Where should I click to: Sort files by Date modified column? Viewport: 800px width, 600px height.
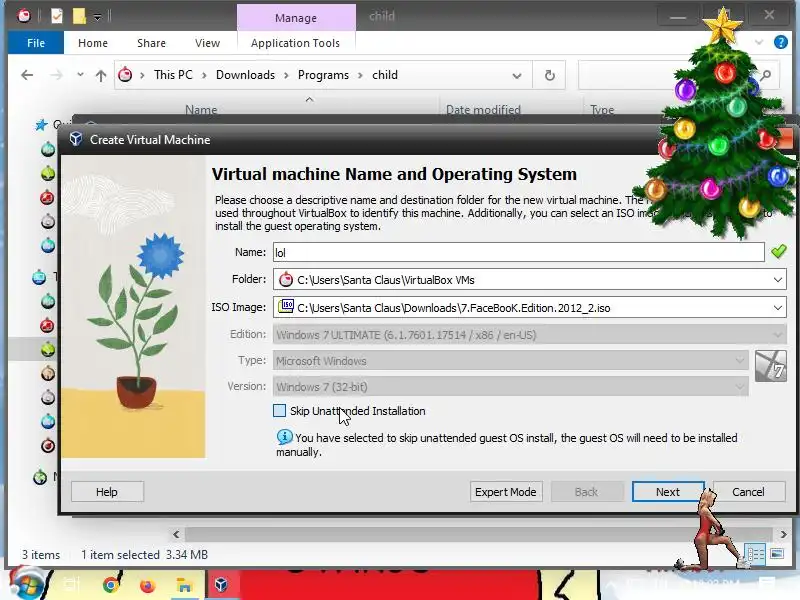coord(483,110)
